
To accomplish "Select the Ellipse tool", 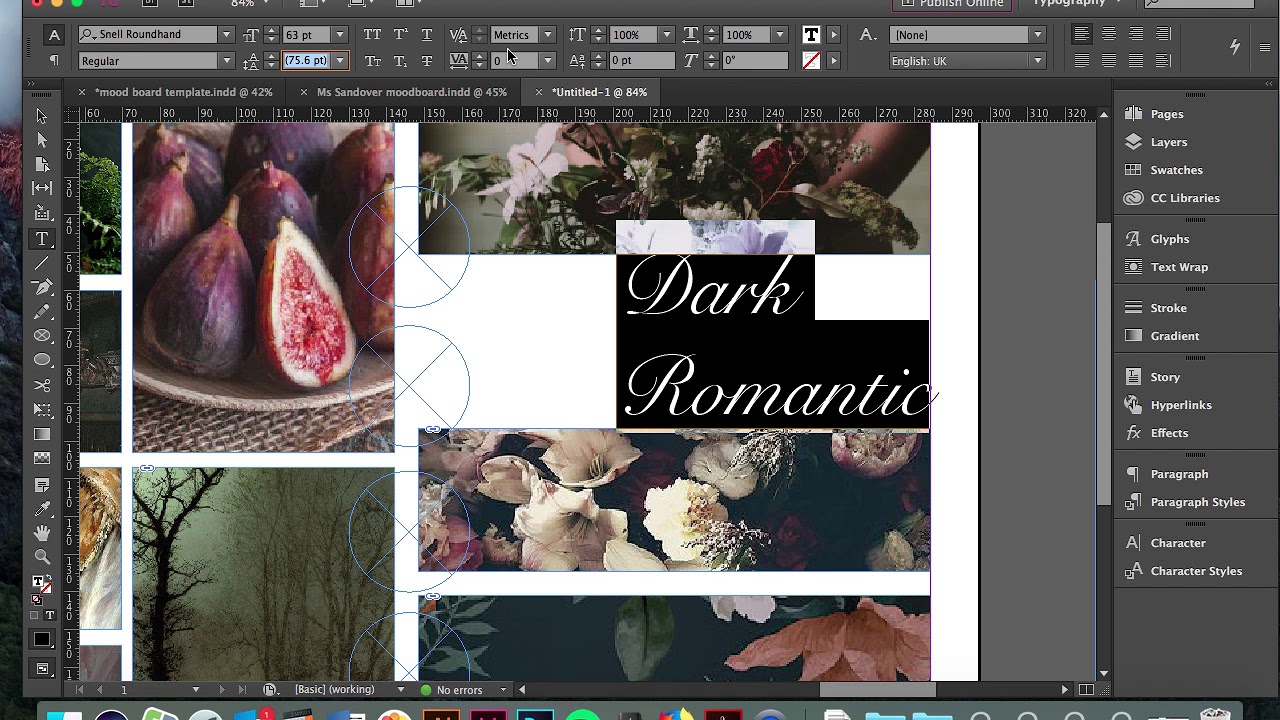I will pos(42,360).
